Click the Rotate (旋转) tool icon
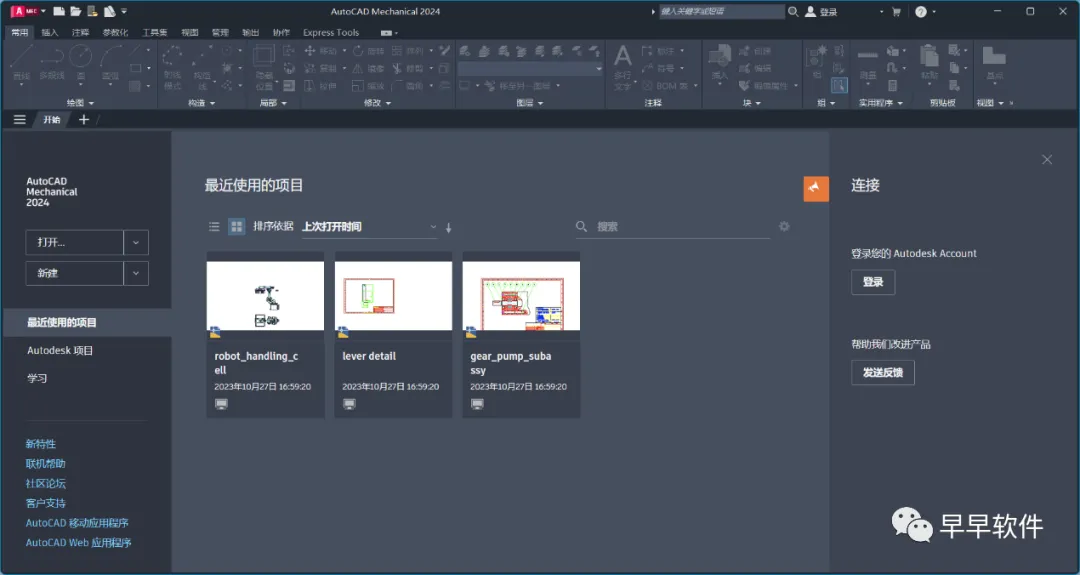 coord(358,51)
